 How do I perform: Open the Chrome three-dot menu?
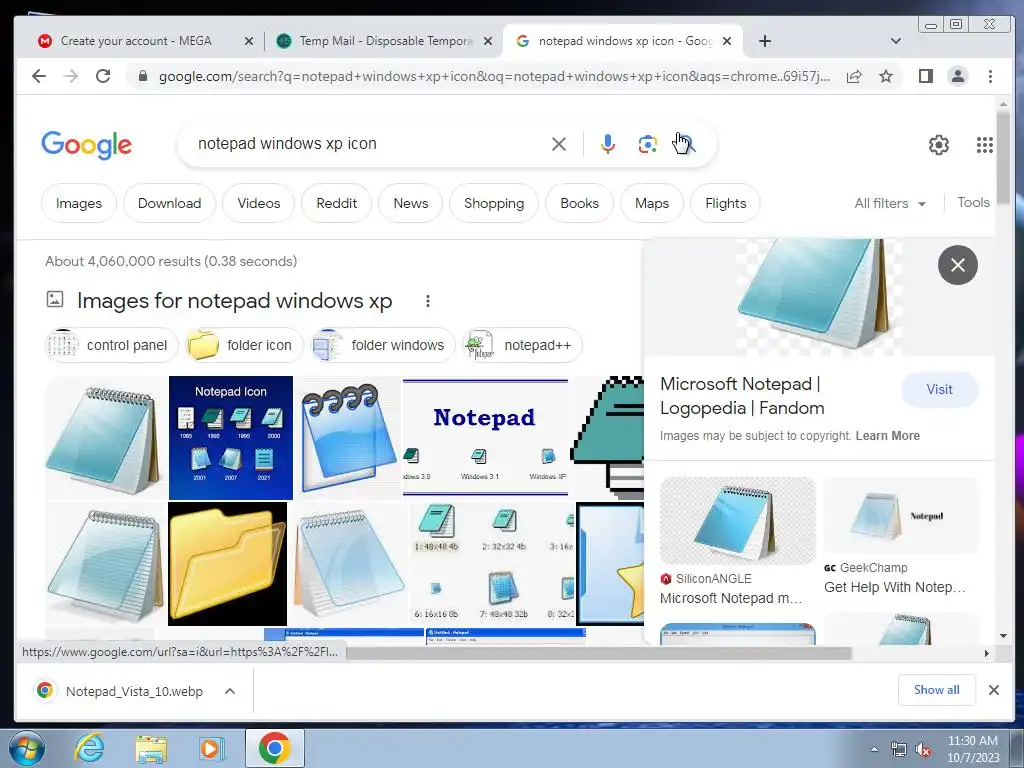990,76
